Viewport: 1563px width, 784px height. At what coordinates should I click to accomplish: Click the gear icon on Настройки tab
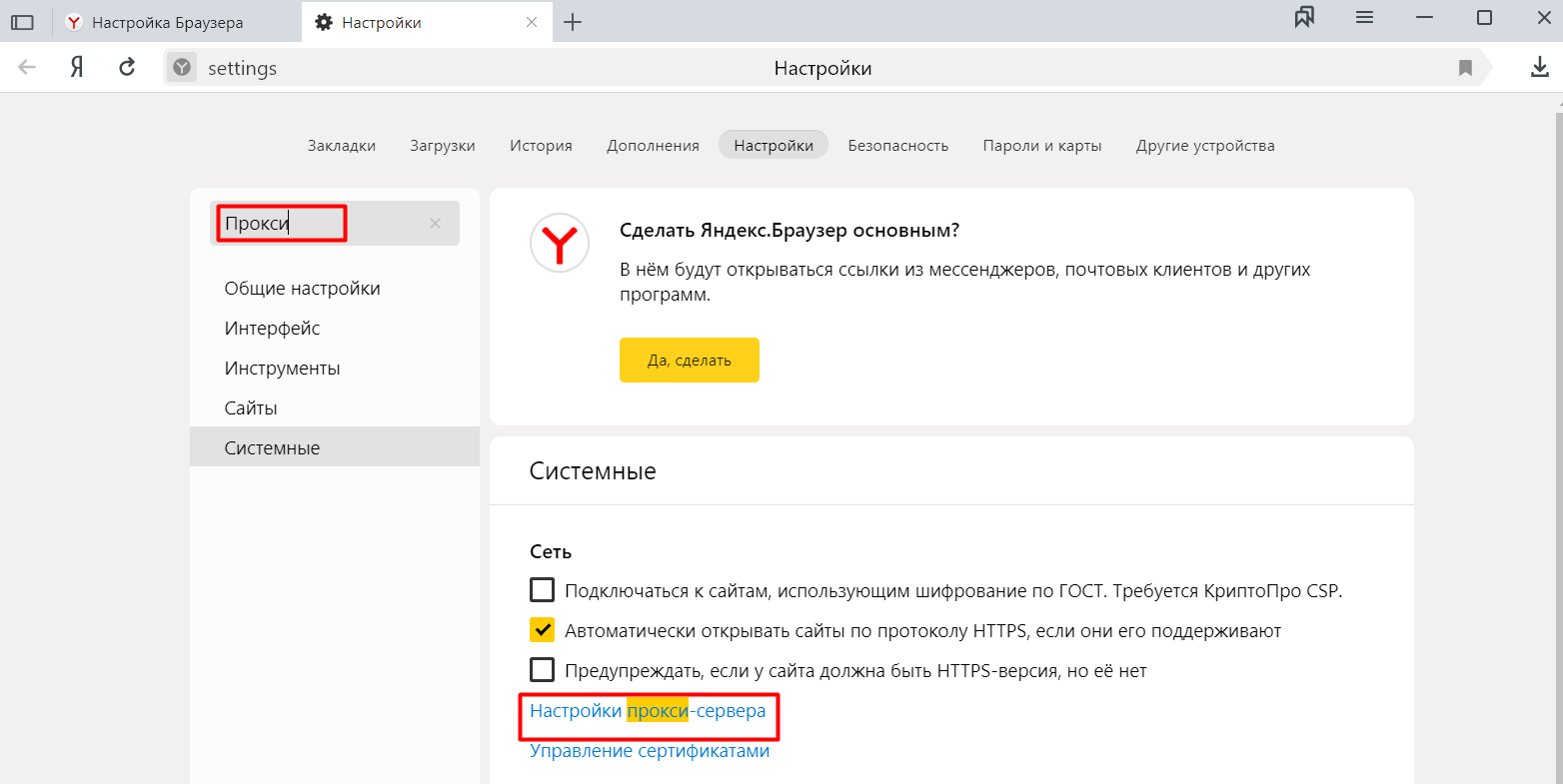pyautogui.click(x=324, y=22)
